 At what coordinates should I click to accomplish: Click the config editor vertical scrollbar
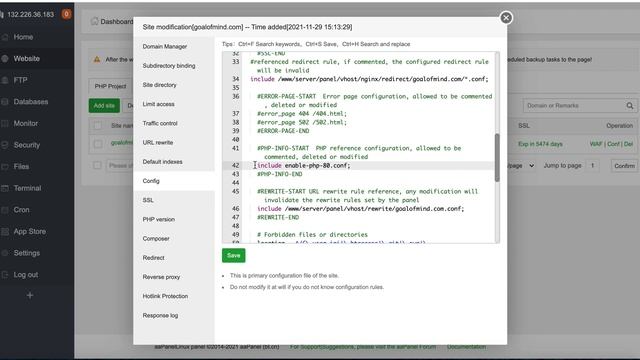(497, 158)
